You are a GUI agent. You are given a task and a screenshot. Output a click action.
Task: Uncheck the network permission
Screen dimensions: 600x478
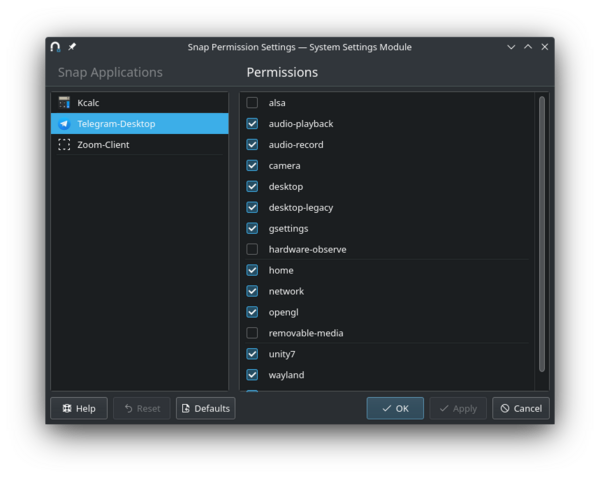252,291
